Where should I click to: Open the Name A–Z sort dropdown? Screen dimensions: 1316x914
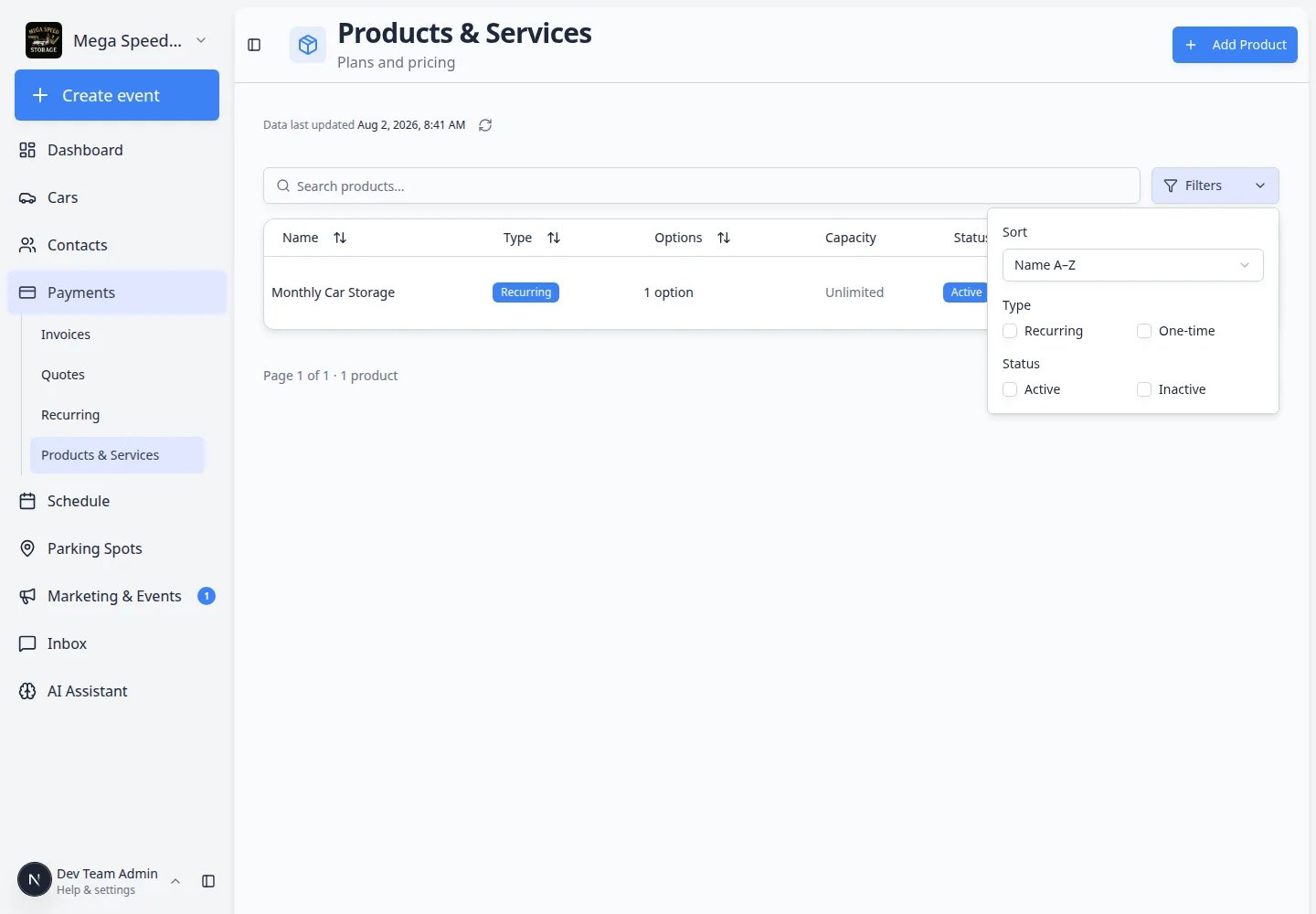click(1133, 265)
